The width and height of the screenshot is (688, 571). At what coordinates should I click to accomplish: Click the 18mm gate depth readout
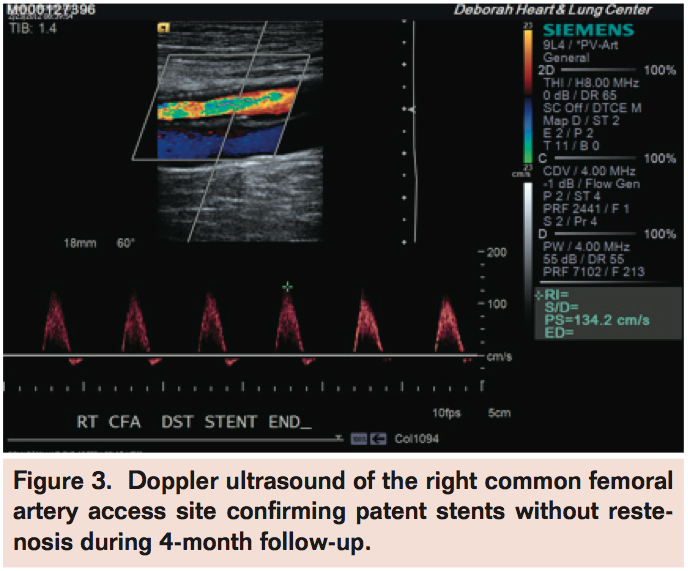point(80,243)
